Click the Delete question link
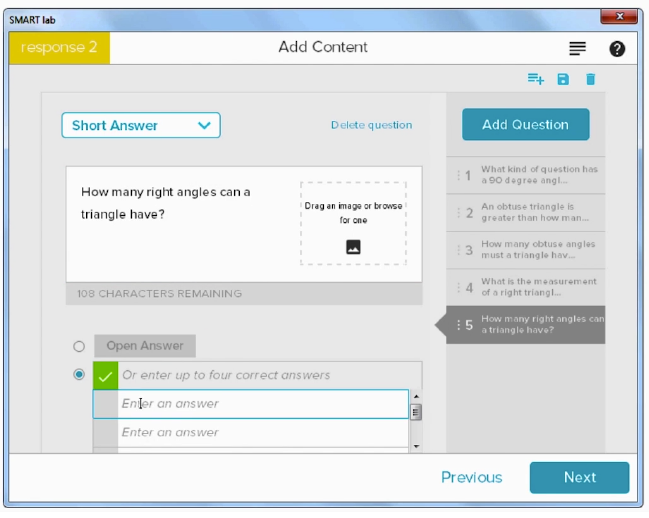The height and width of the screenshot is (518, 649). (x=371, y=125)
